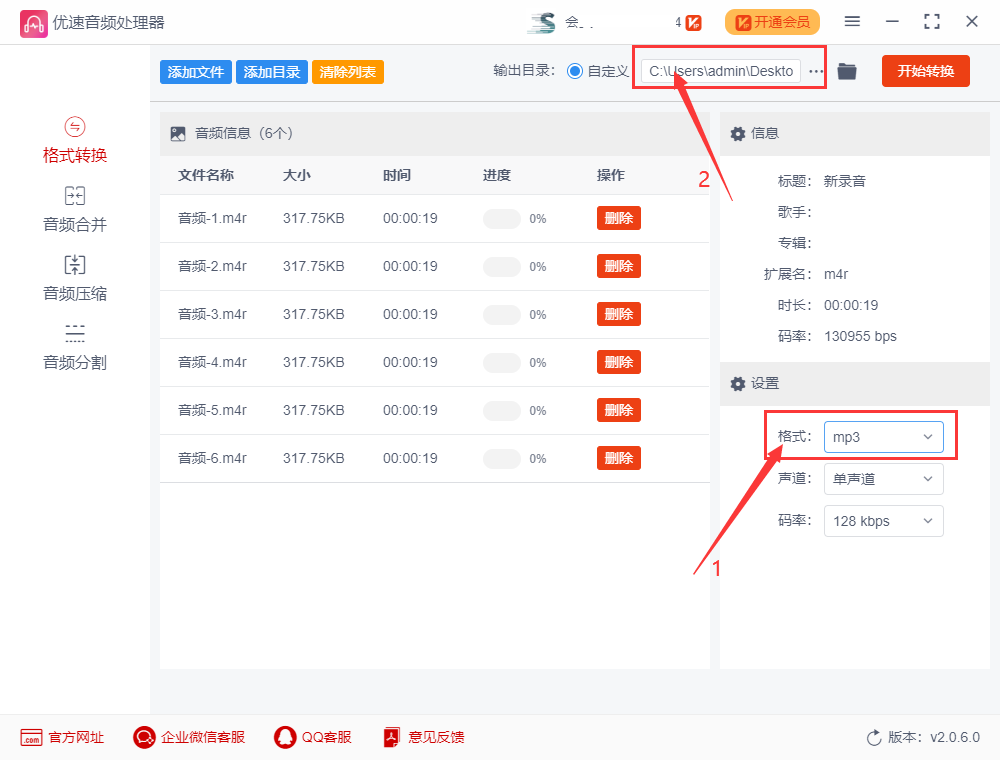Click version text v2.0.6.0
Screen dimensions: 1000x760
pyautogui.click(x=955, y=738)
